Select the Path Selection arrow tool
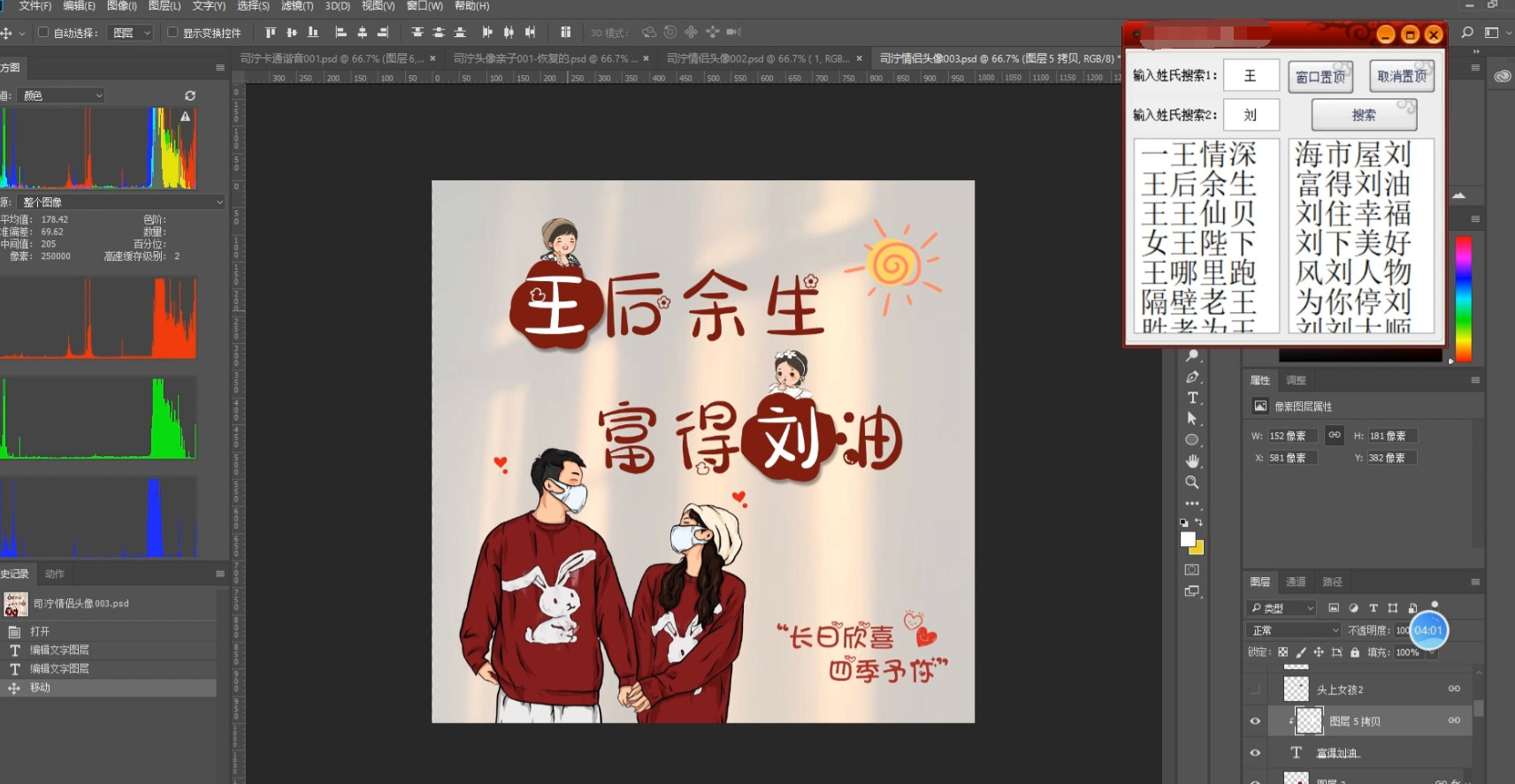1515x784 pixels. tap(1192, 419)
